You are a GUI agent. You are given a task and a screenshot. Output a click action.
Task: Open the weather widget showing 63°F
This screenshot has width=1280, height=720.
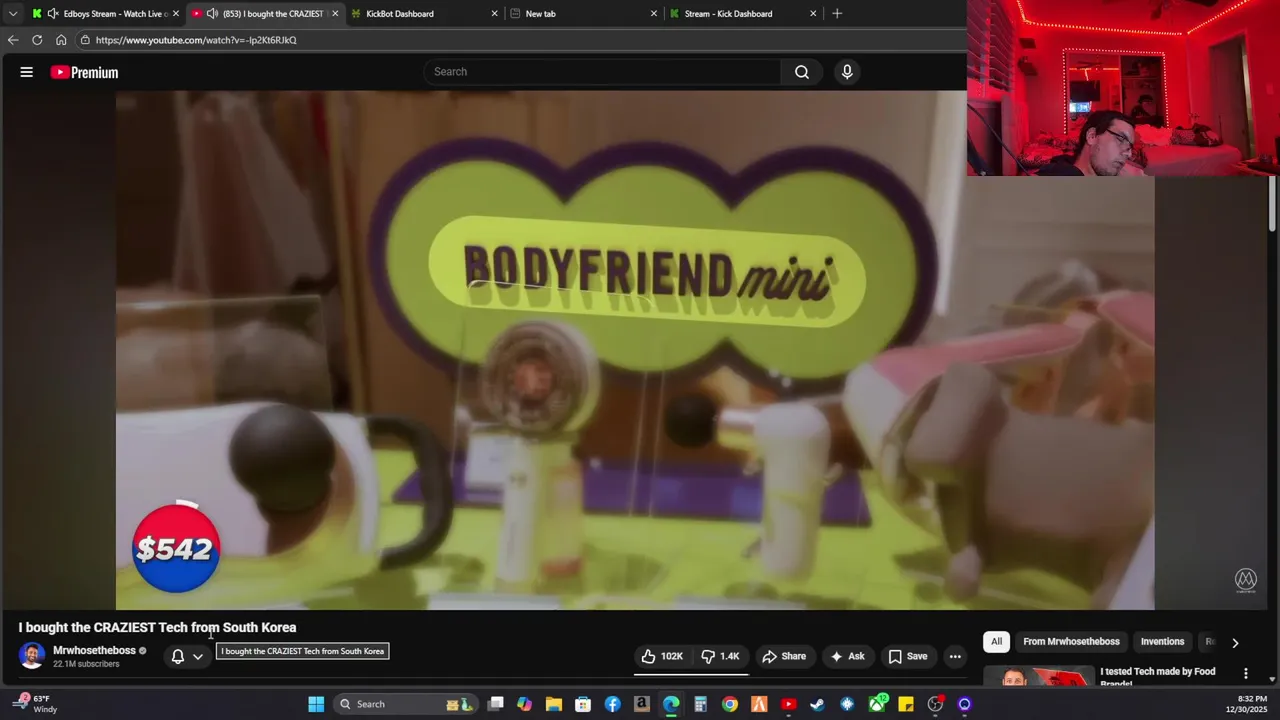pyautogui.click(x=35, y=704)
